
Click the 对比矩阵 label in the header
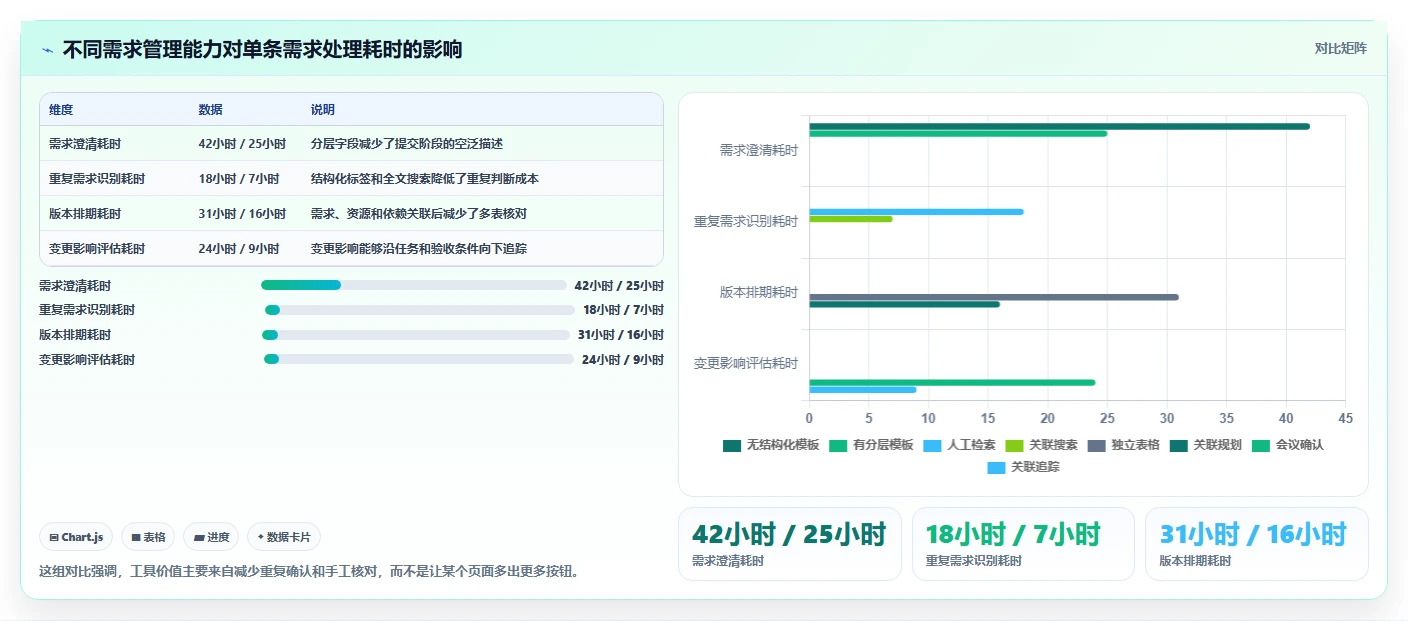point(1340,48)
